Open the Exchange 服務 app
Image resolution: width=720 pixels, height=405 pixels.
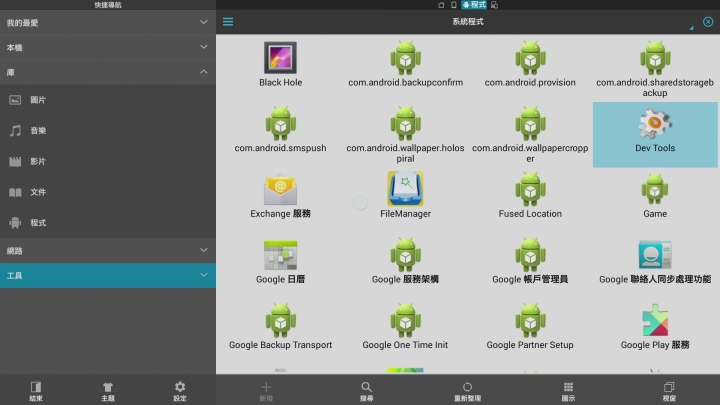click(280, 196)
